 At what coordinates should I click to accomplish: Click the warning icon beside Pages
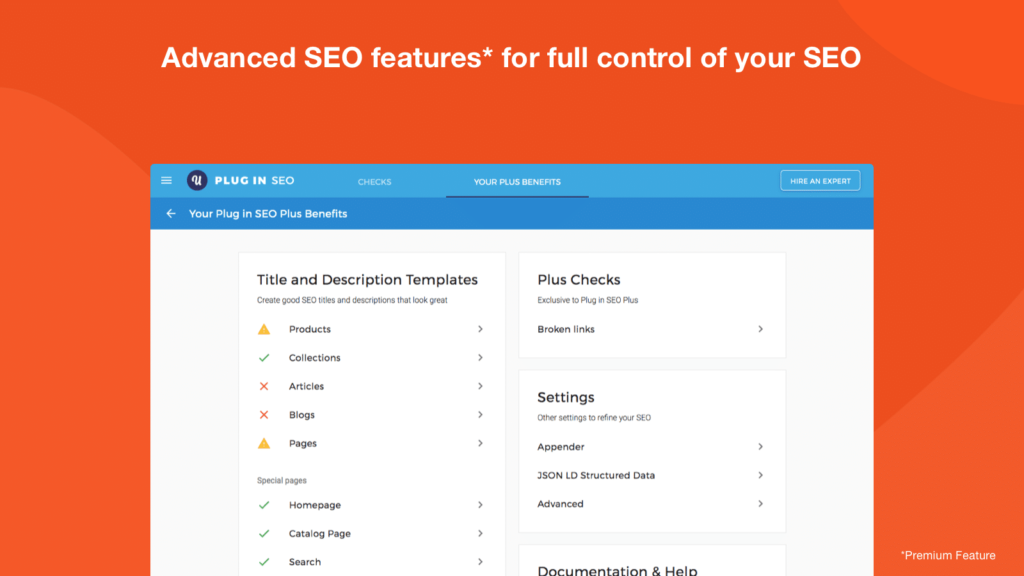tap(264, 443)
